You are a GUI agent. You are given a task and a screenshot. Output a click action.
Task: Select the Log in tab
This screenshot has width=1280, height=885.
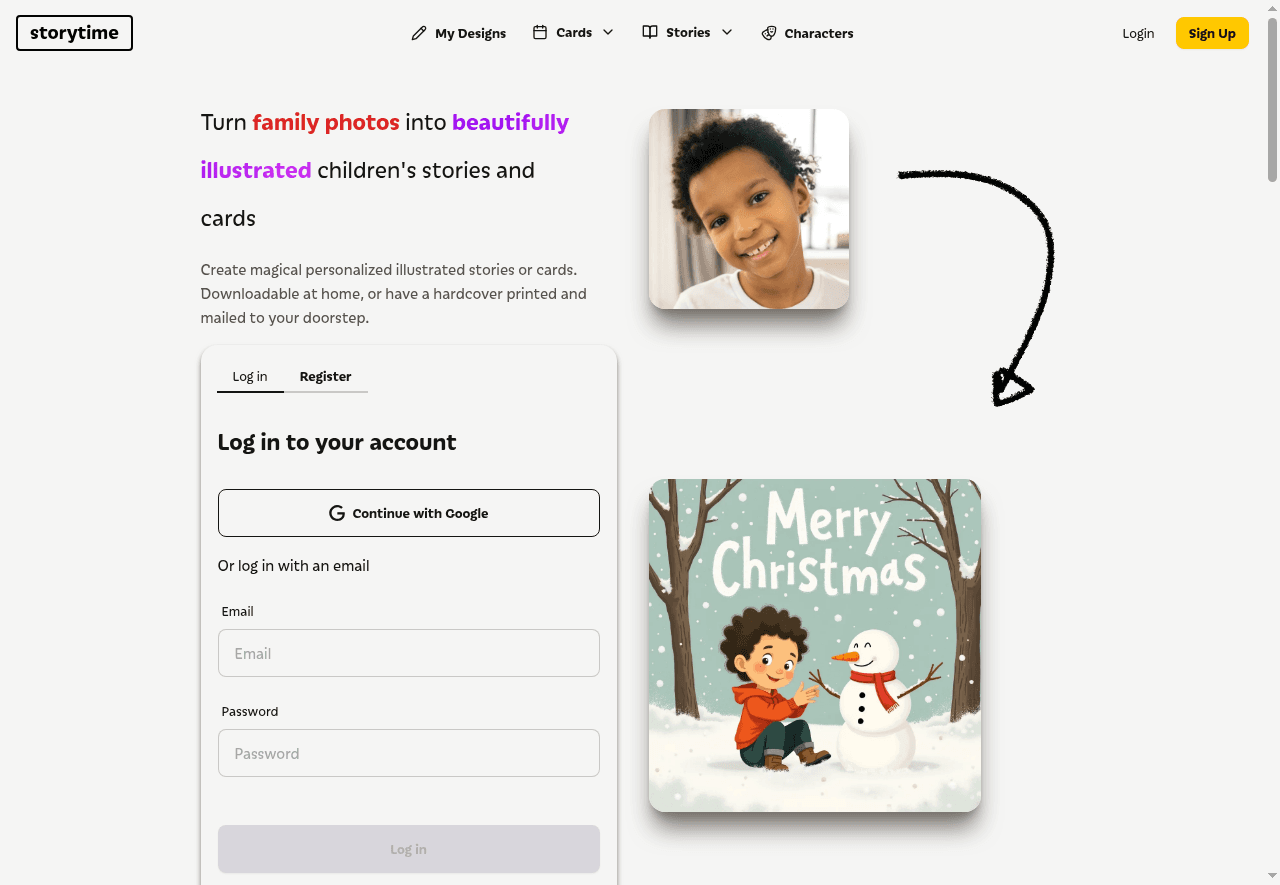click(x=250, y=377)
